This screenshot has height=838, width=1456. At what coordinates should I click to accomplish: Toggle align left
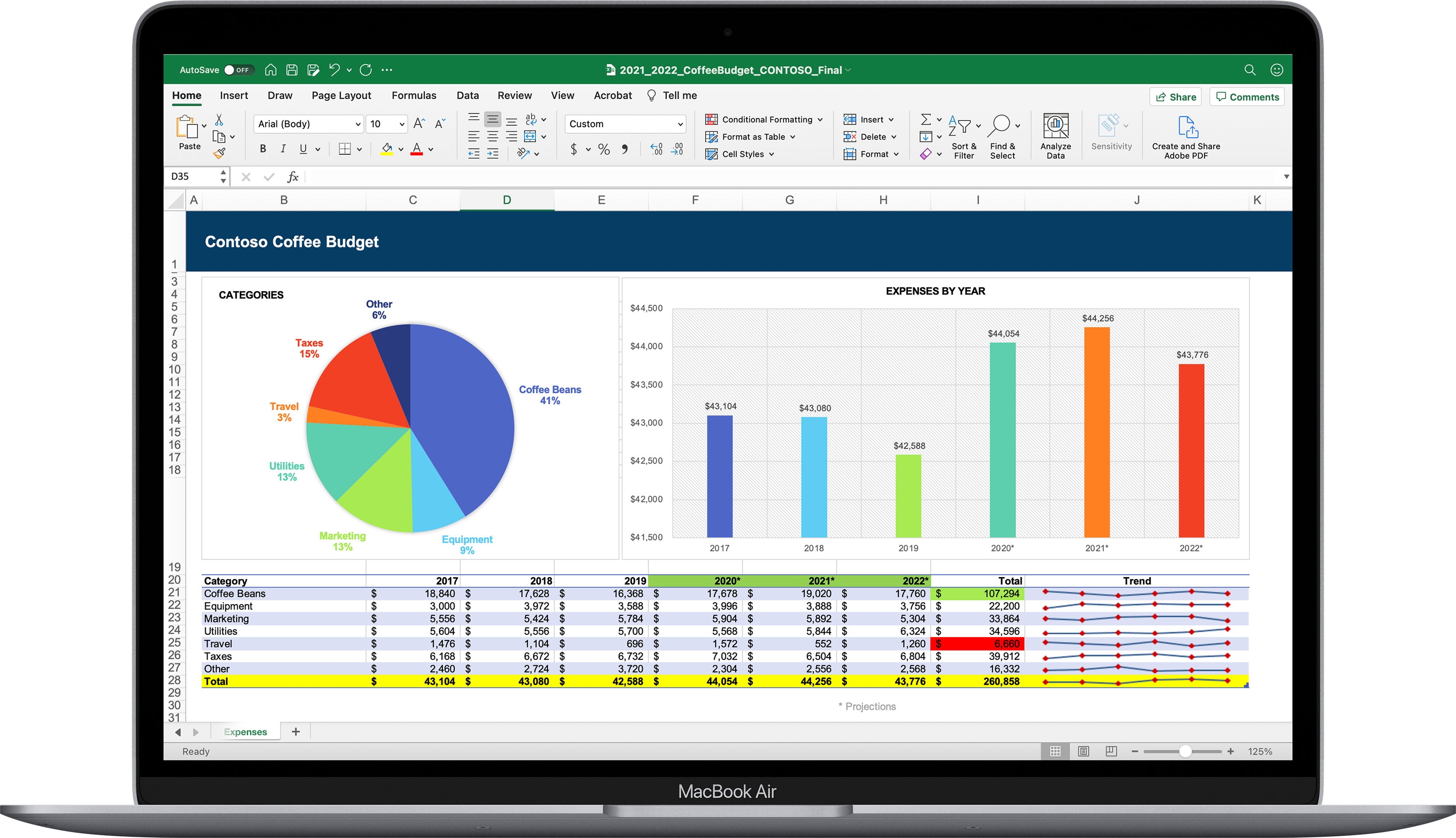coord(473,136)
